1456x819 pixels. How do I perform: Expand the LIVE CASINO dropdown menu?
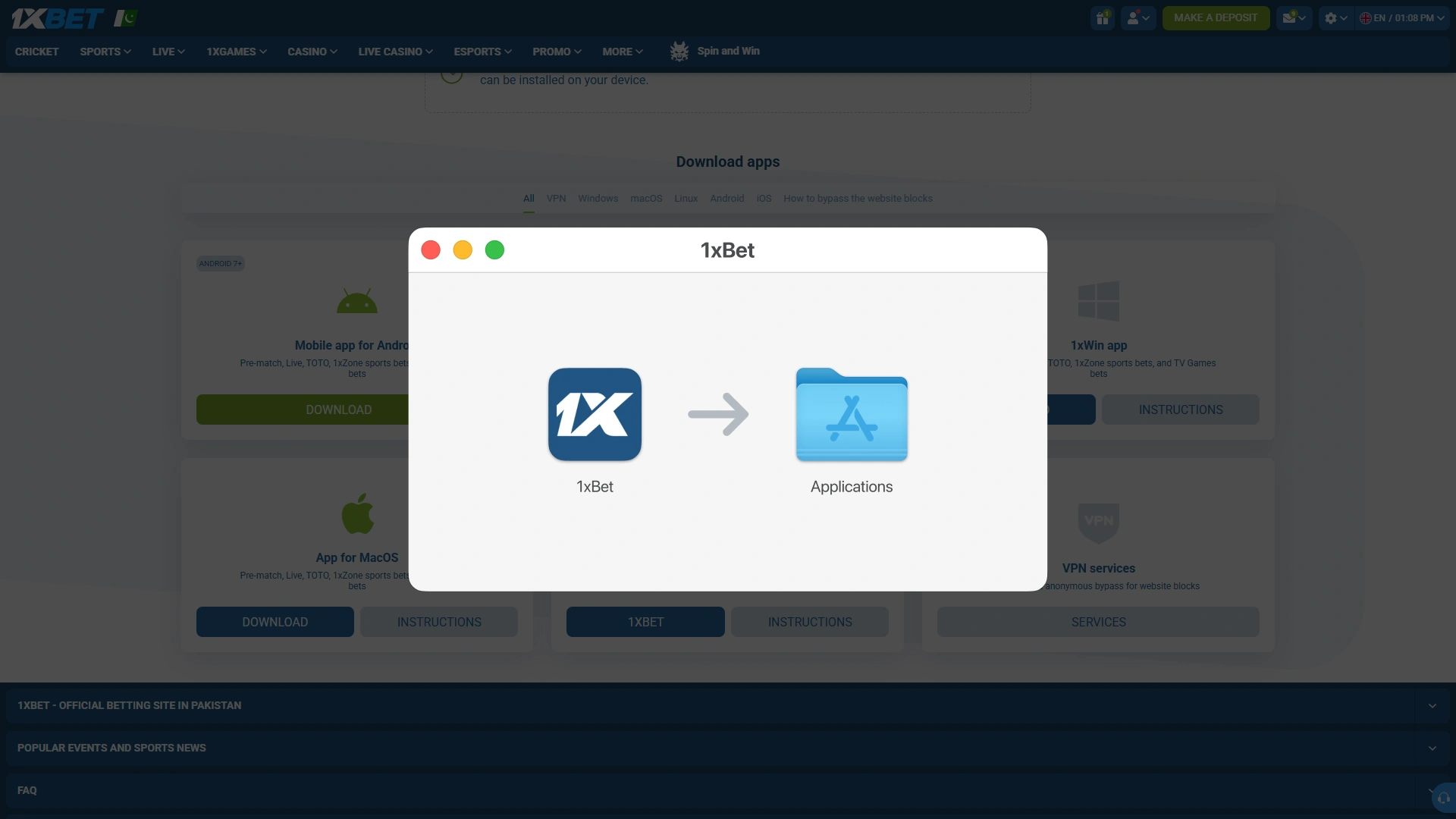pos(396,52)
